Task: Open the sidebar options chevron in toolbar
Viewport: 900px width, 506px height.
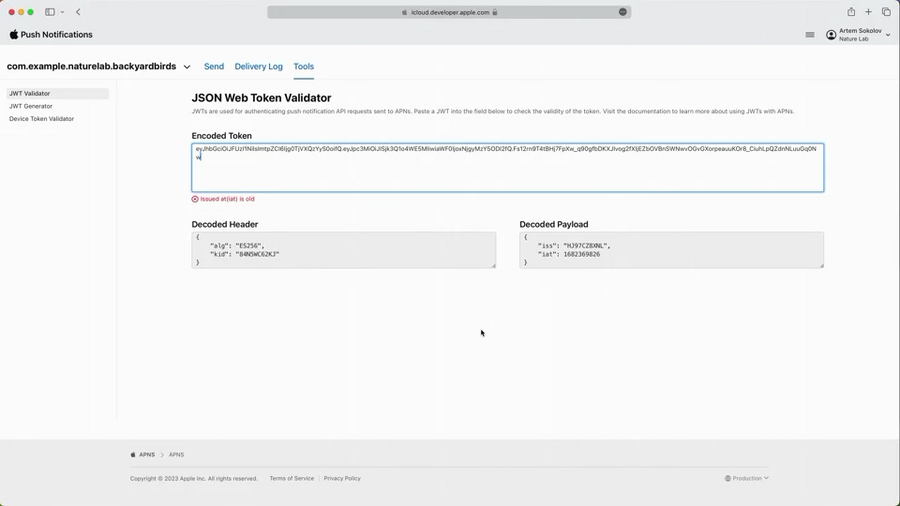Action: coord(62,12)
